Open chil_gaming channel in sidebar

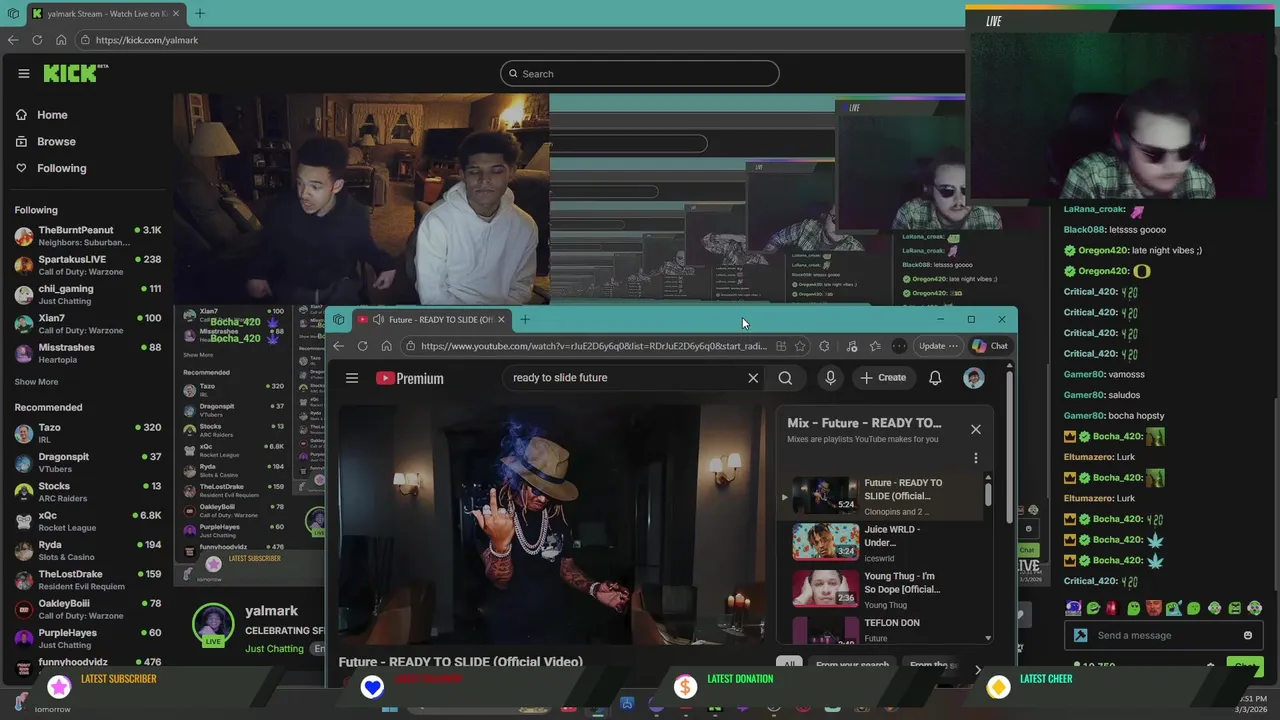pos(88,295)
